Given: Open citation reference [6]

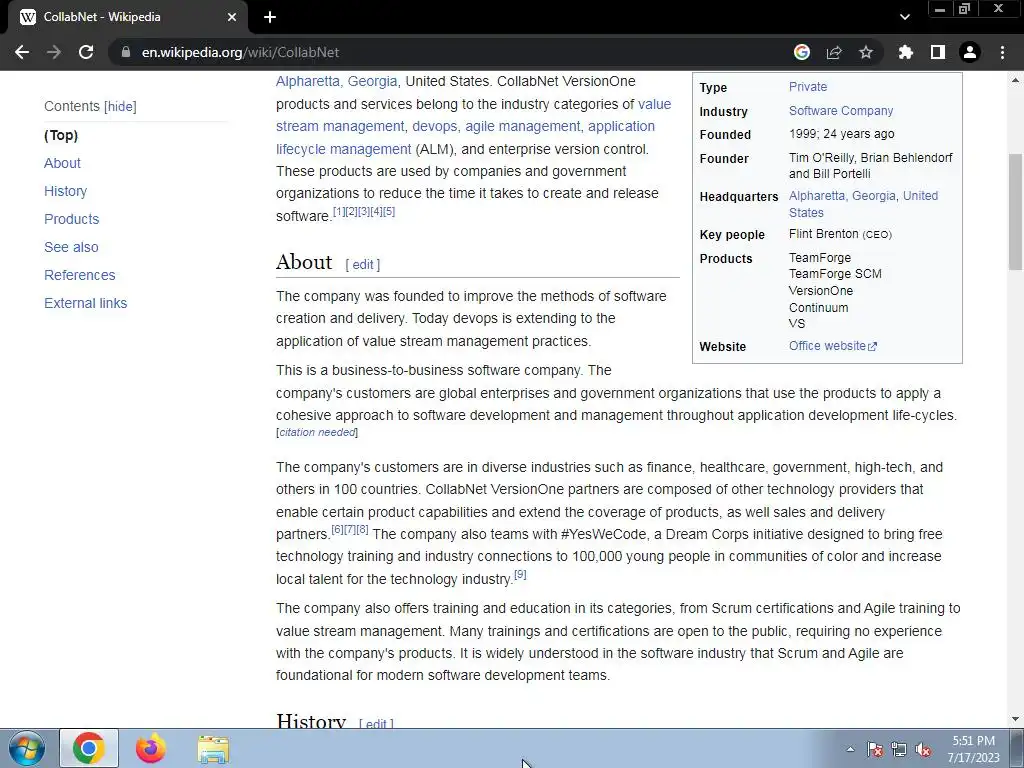Looking at the screenshot, I should point(337,530).
